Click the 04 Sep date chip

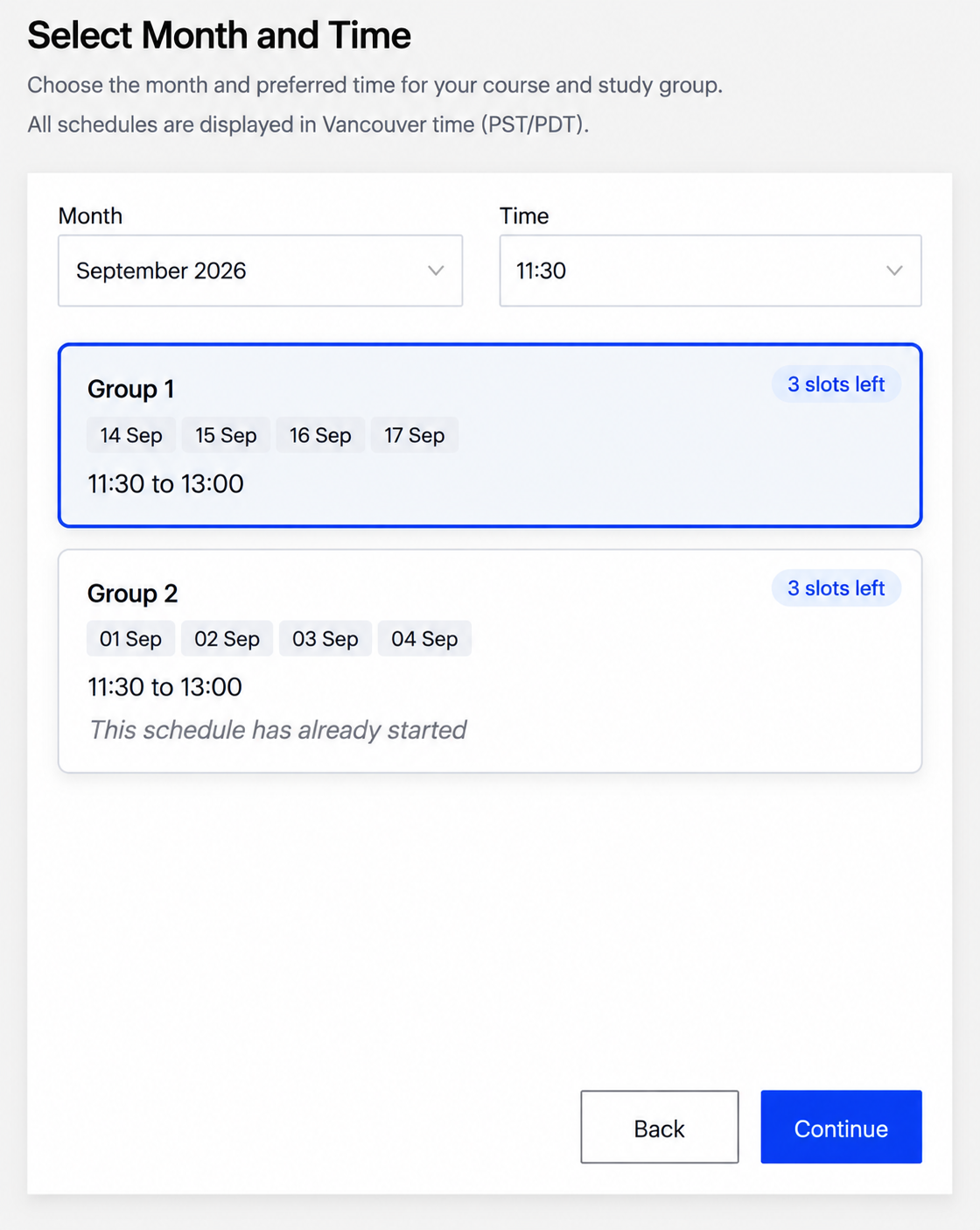(x=424, y=639)
